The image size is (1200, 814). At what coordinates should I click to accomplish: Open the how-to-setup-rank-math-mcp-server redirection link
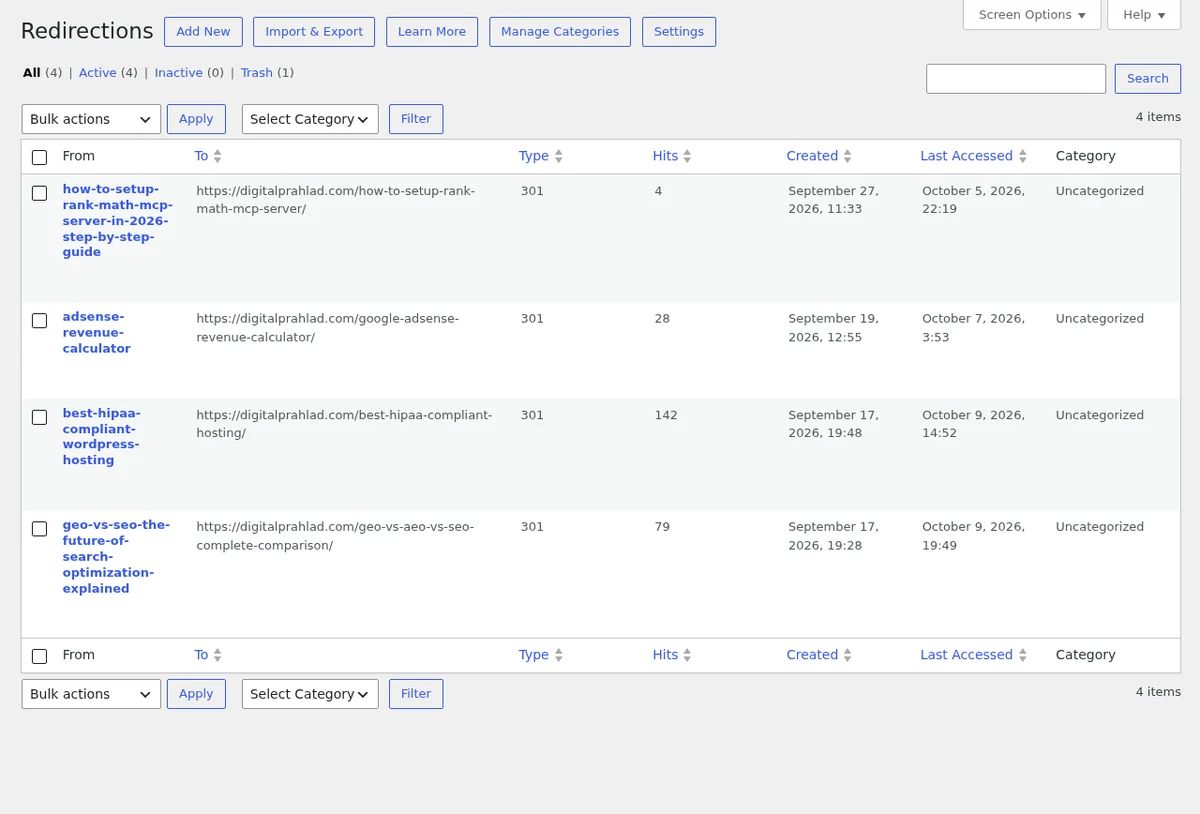117,221
